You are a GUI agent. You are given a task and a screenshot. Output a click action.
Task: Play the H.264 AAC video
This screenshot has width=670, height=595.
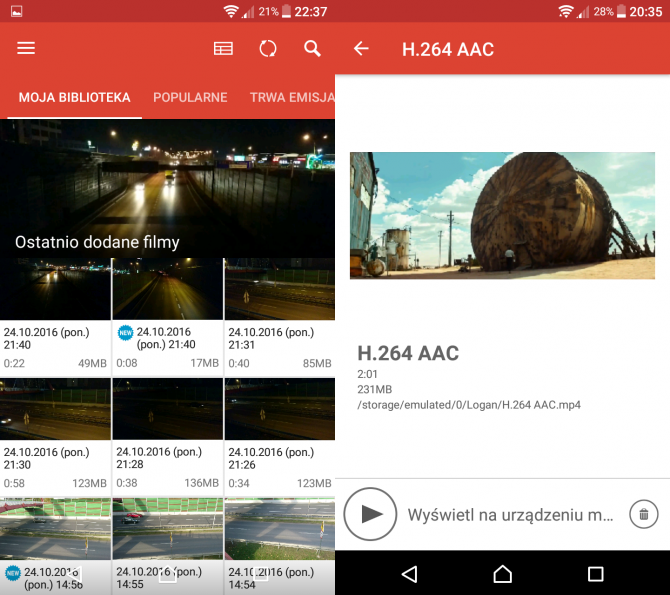coord(370,514)
